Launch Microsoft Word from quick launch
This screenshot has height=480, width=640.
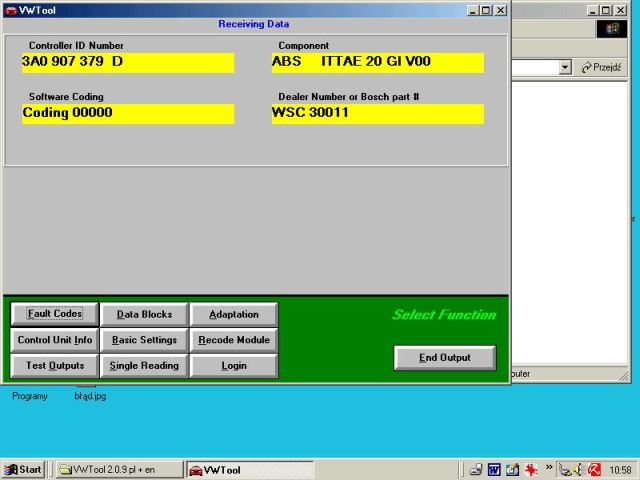(494, 470)
